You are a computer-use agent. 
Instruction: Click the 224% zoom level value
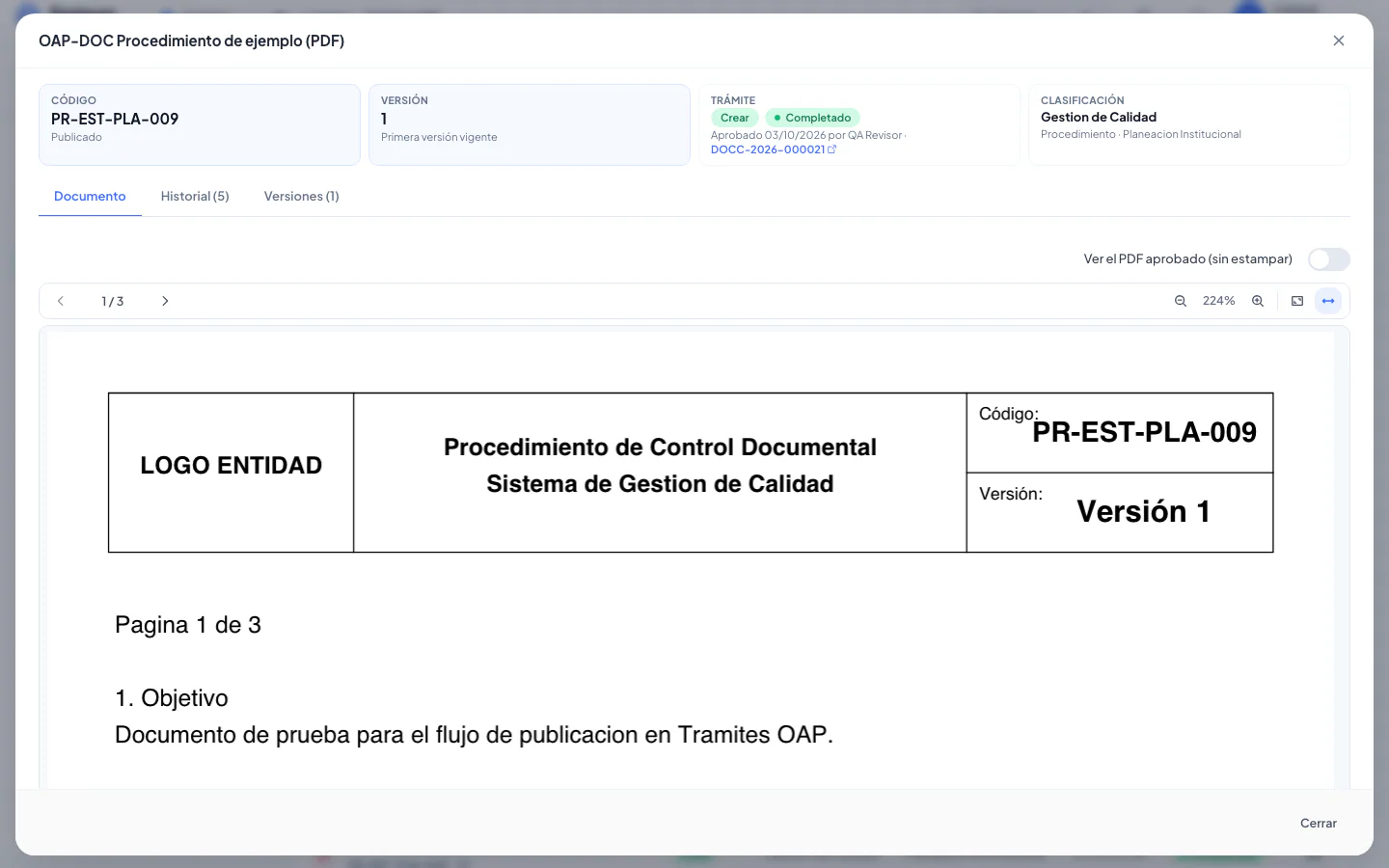coord(1218,301)
